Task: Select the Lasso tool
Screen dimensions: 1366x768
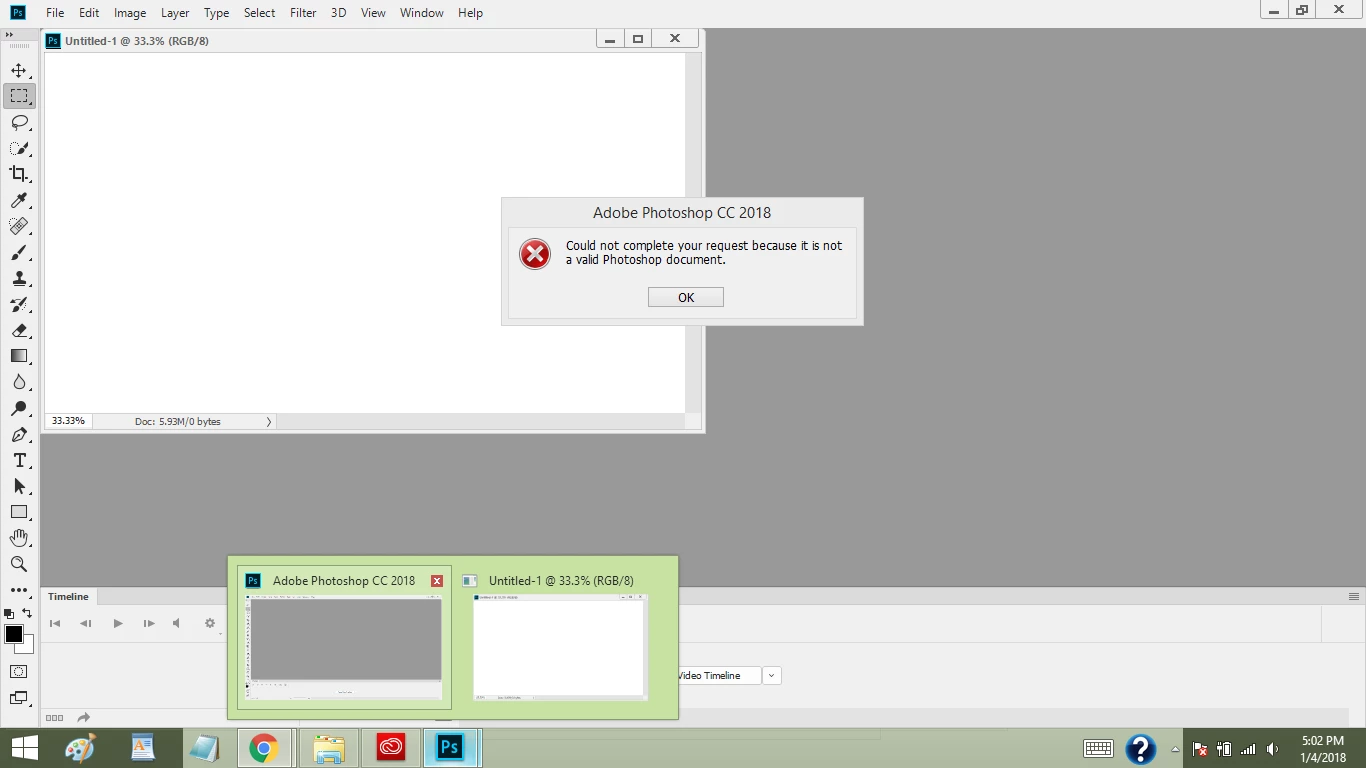Action: [x=19, y=123]
